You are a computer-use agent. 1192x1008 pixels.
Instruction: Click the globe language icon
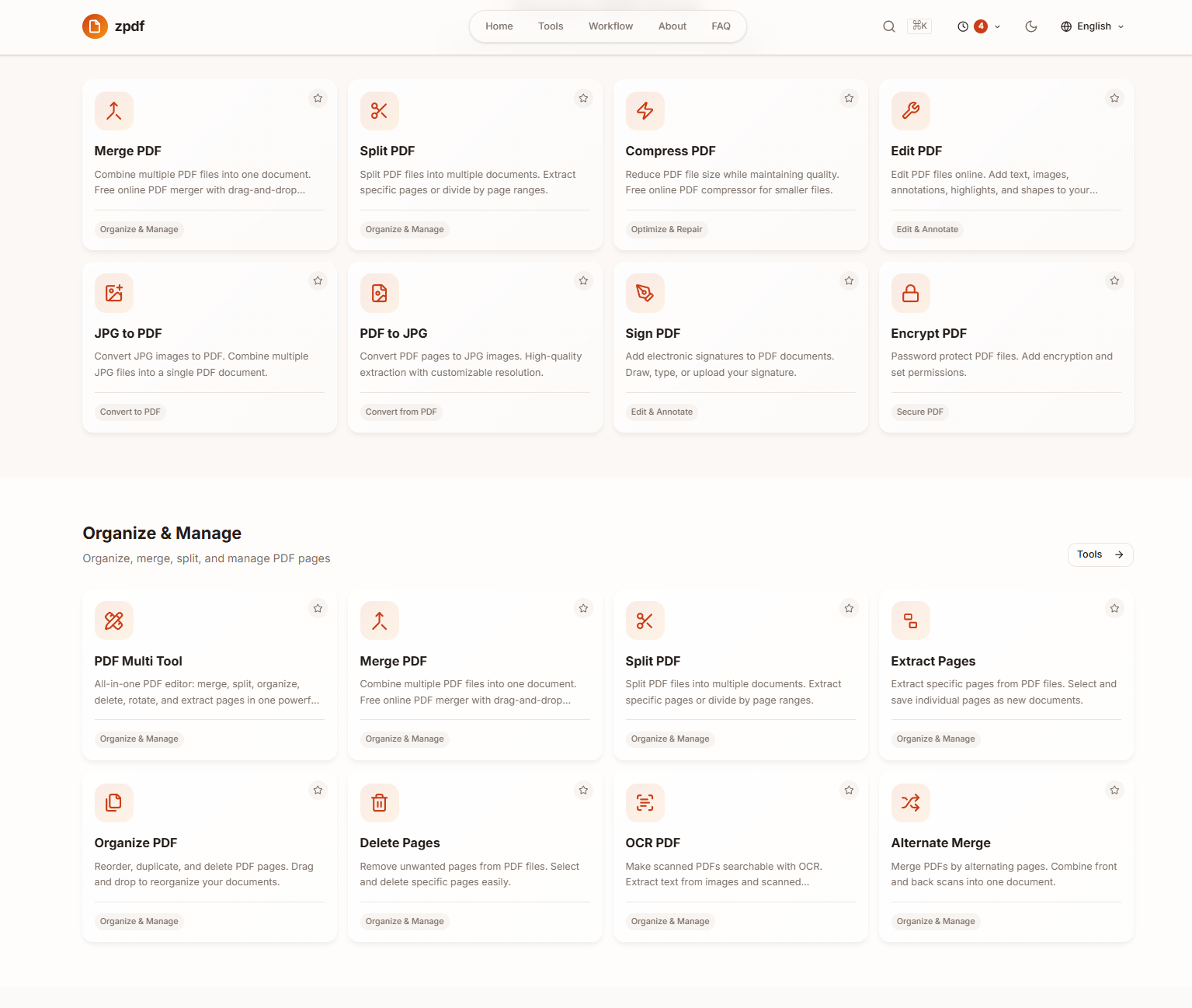tap(1066, 26)
